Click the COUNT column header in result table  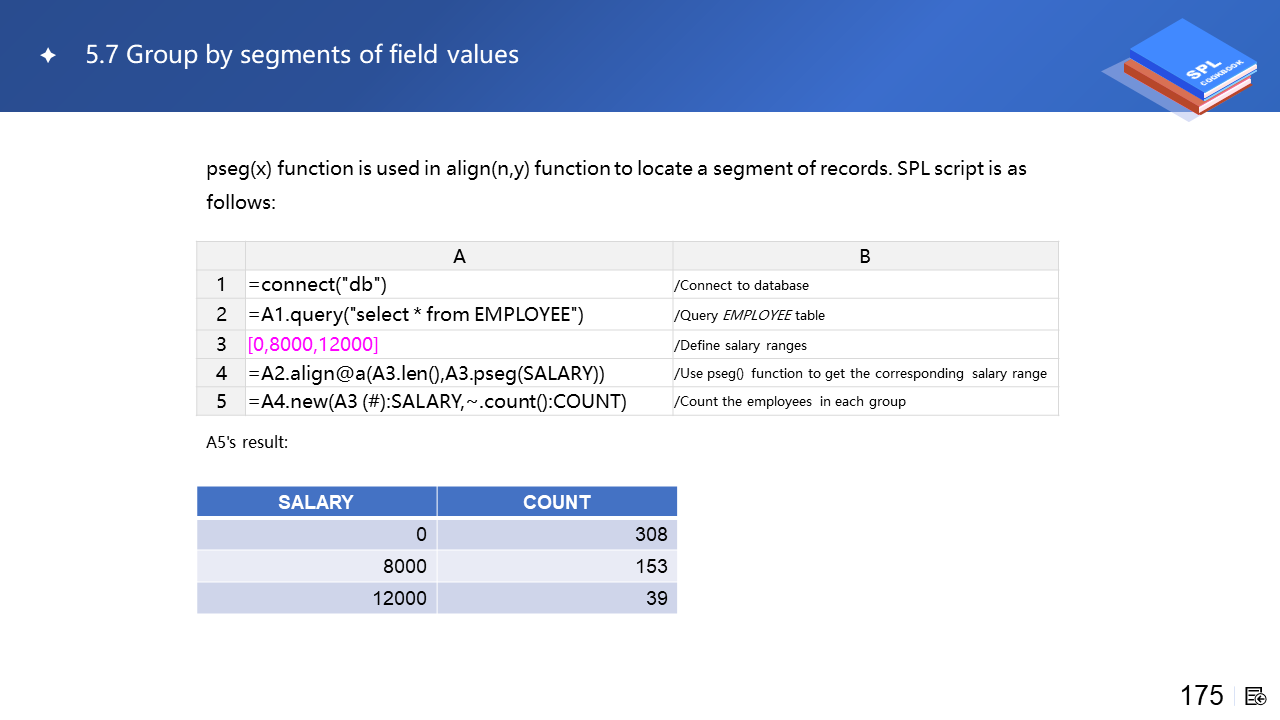click(557, 502)
